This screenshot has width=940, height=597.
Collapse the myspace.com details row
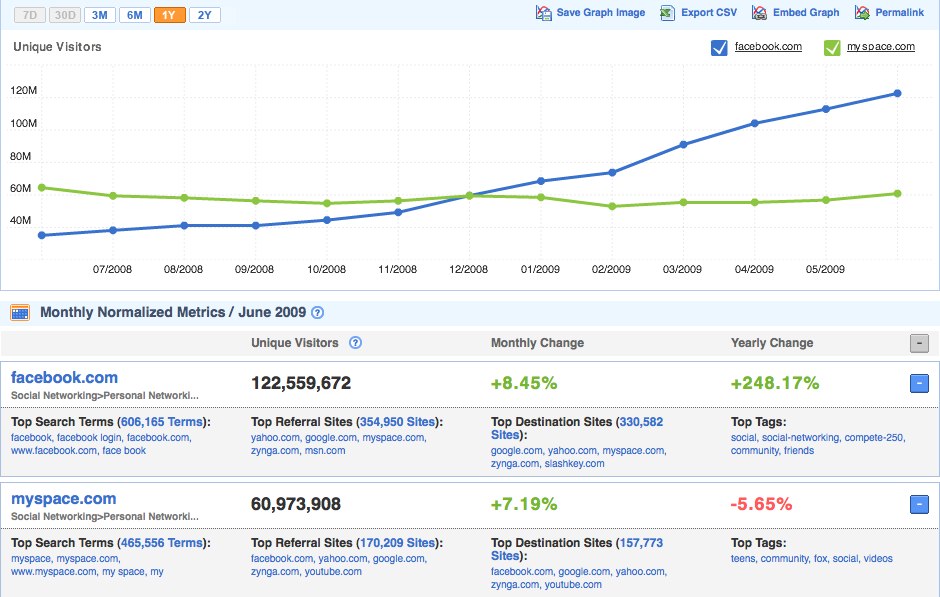point(919,504)
